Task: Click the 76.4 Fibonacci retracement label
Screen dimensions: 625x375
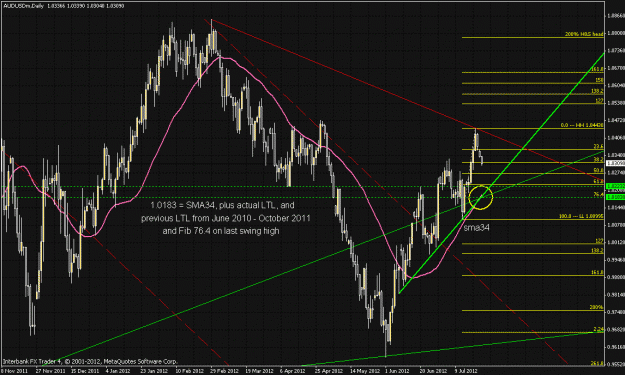Action: (x=598, y=194)
